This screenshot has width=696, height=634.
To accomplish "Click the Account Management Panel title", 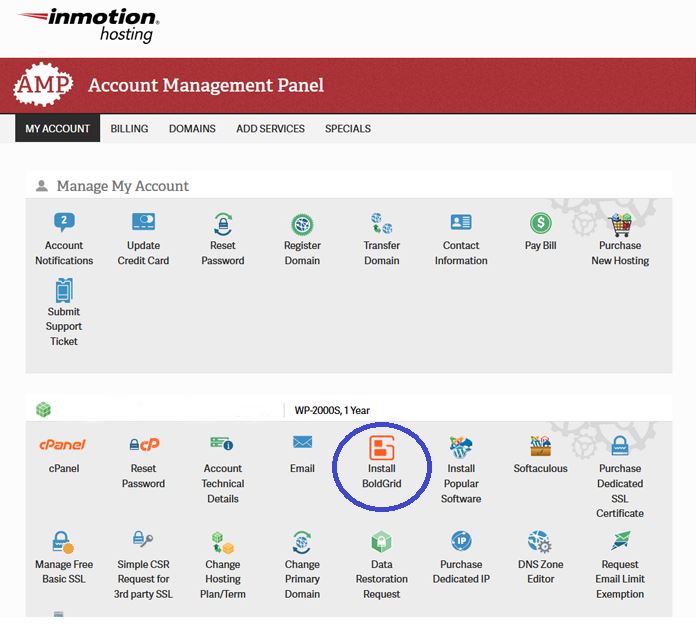I will [x=206, y=85].
